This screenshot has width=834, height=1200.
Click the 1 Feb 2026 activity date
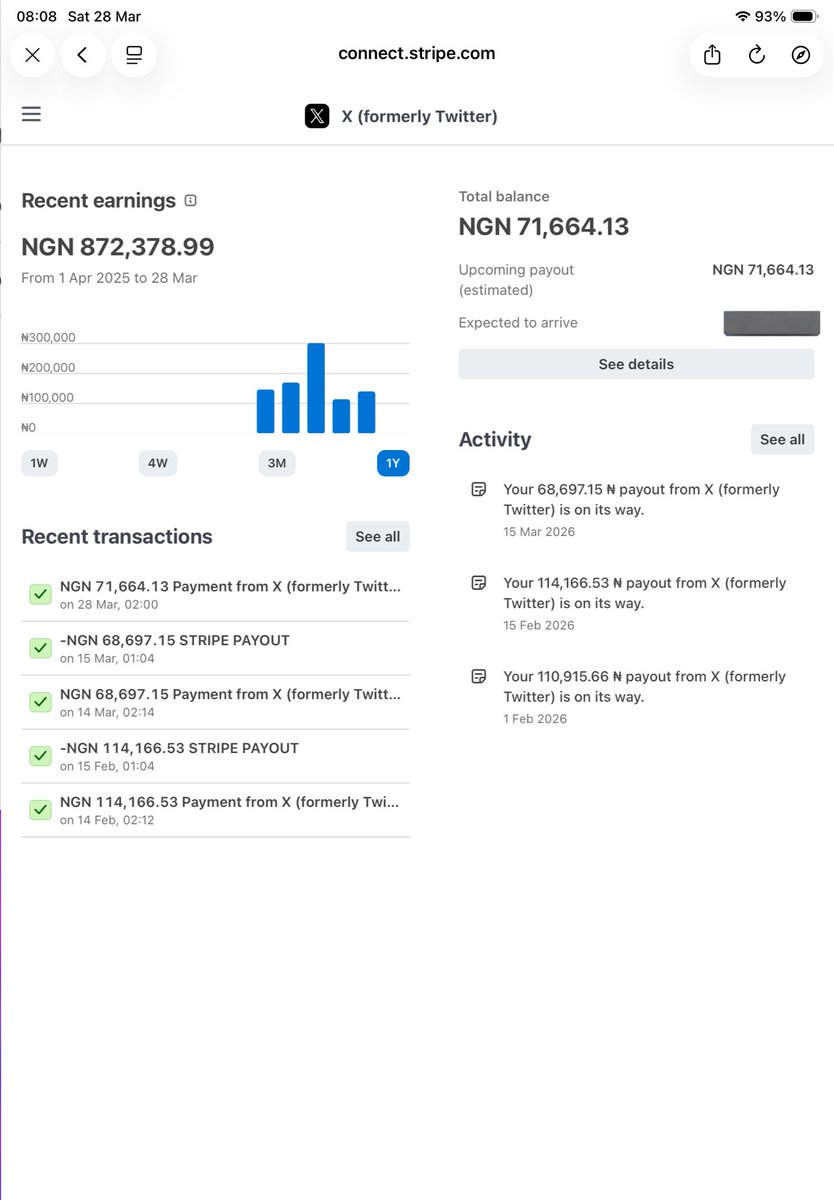[535, 719]
